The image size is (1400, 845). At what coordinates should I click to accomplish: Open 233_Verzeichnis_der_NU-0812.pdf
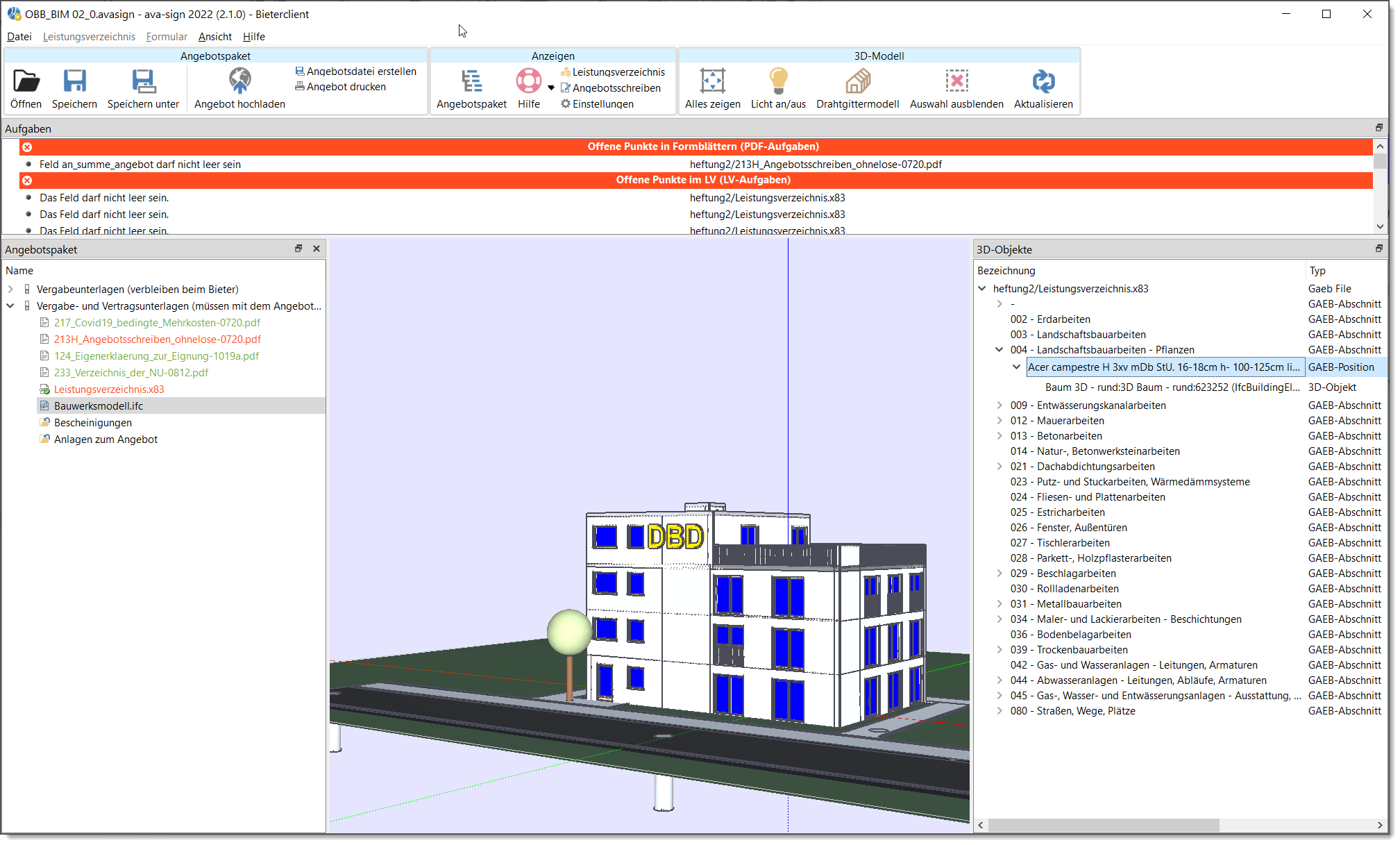[131, 373]
